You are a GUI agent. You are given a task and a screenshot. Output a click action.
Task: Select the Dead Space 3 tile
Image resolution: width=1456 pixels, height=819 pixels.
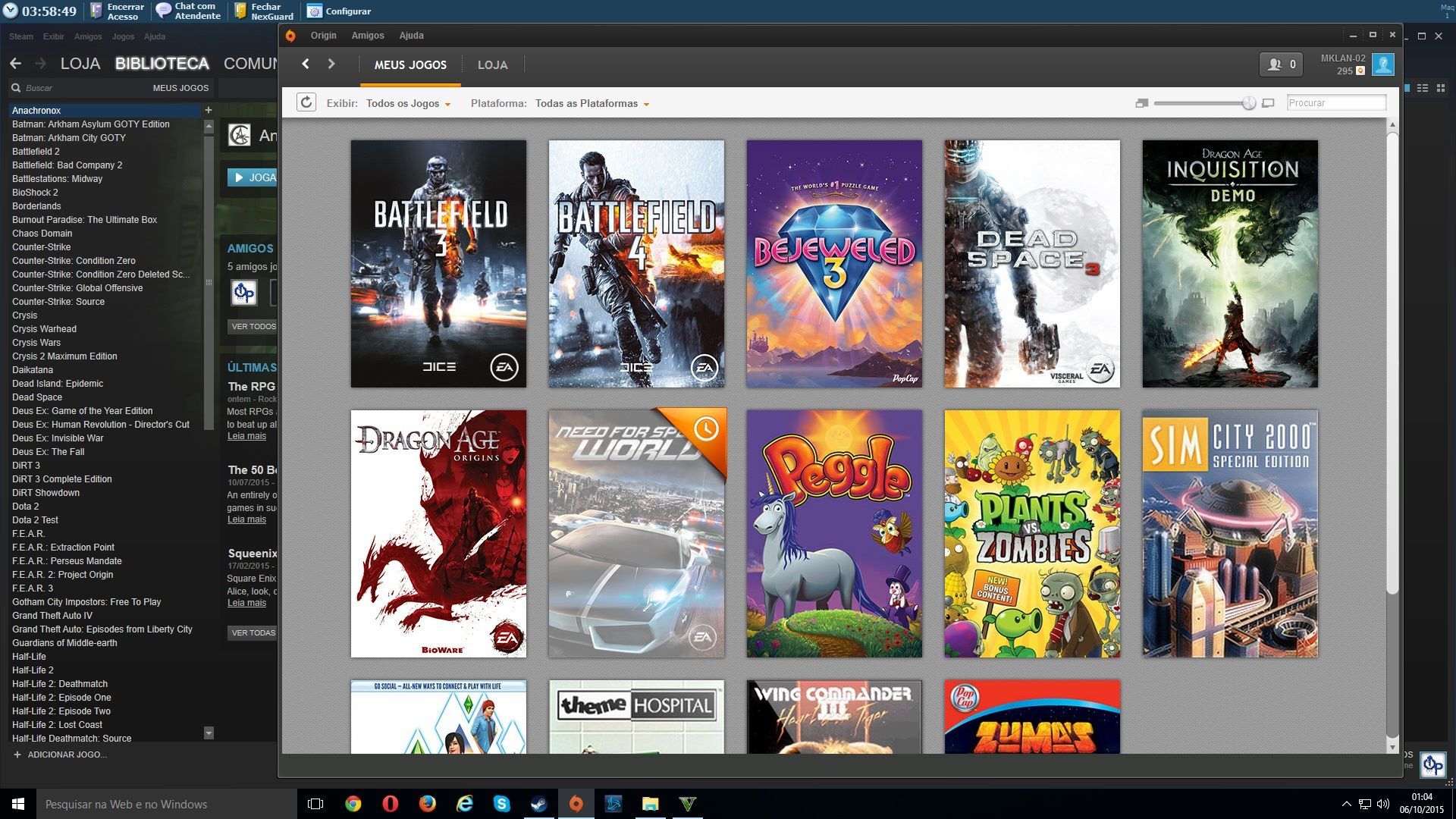point(1032,264)
